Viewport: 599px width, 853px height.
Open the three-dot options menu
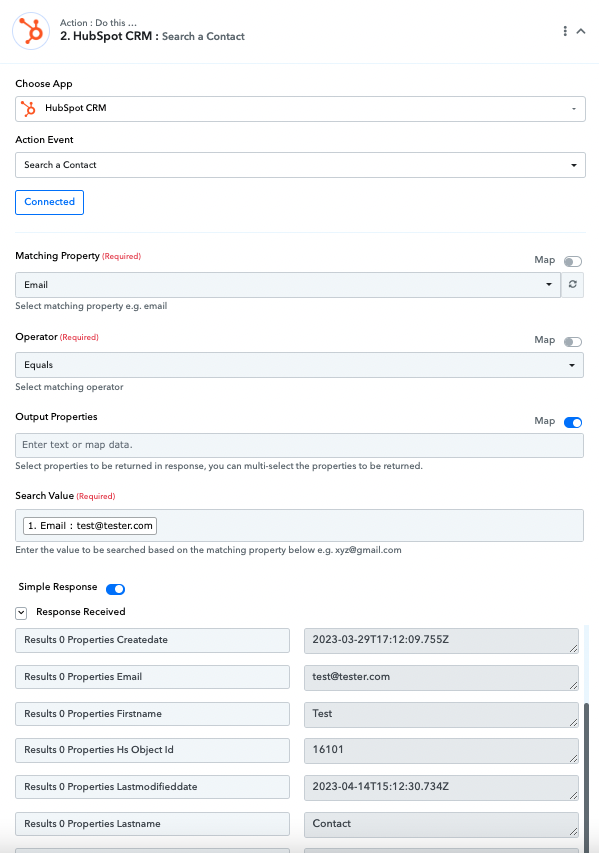(565, 31)
